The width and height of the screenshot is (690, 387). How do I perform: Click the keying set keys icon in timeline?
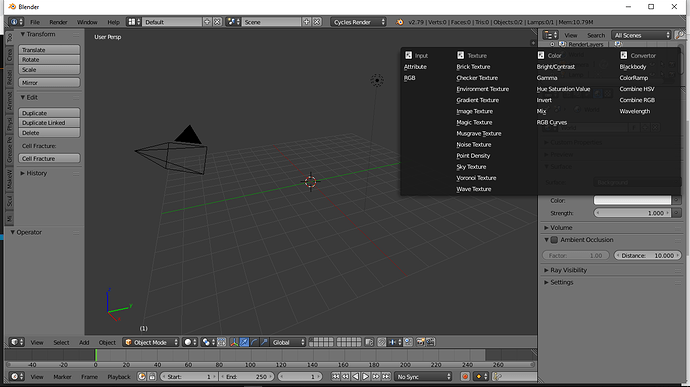498,376
